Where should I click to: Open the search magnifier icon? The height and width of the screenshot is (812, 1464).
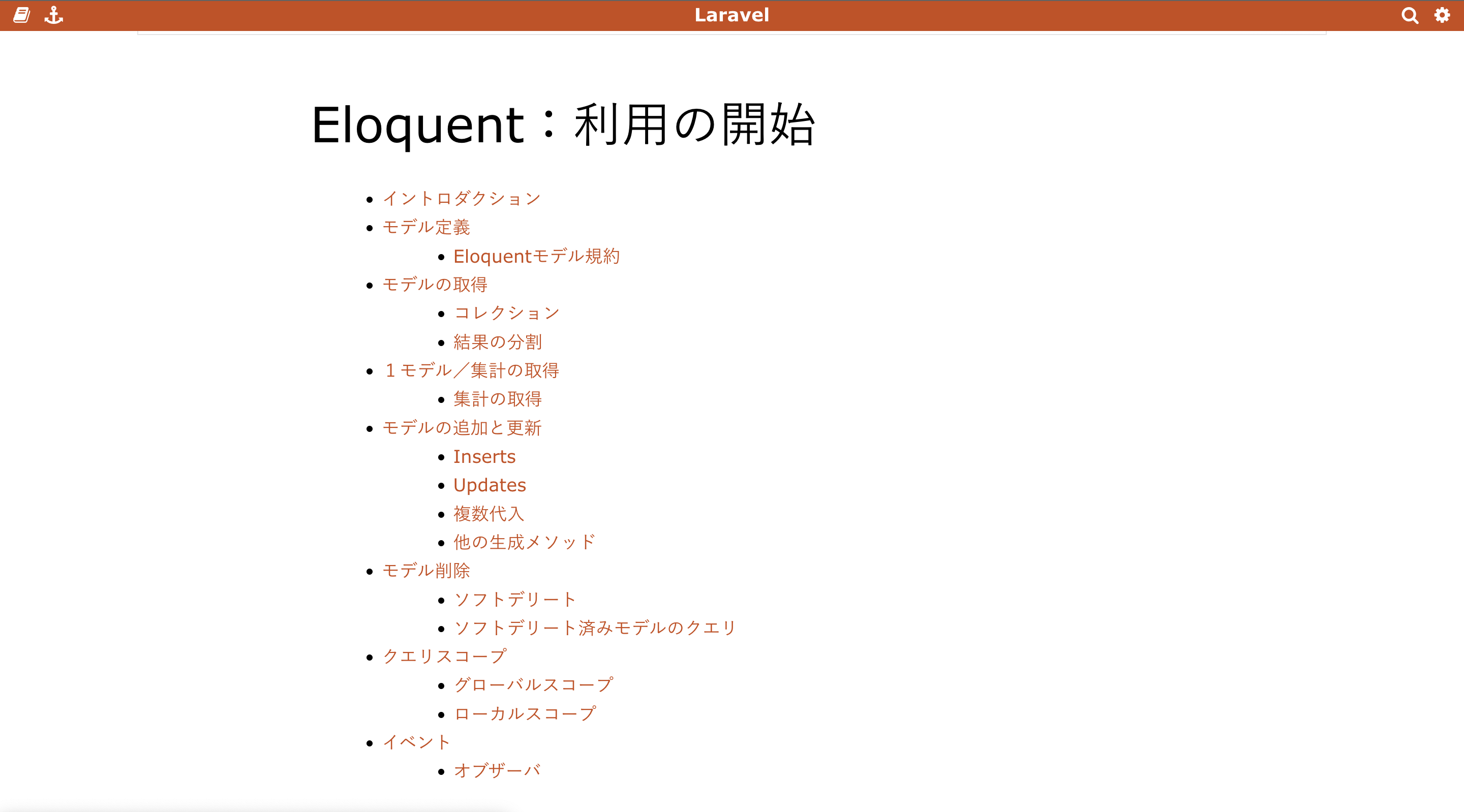tap(1410, 15)
